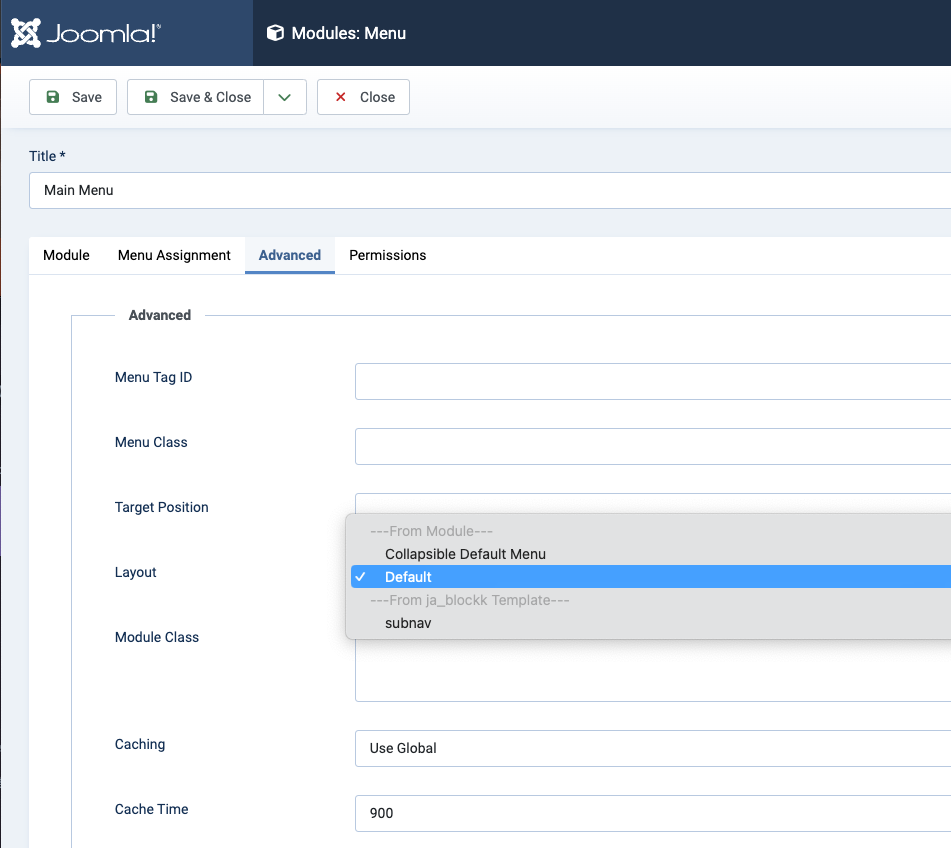
Task: Click the Target Position field
Action: pos(652,502)
